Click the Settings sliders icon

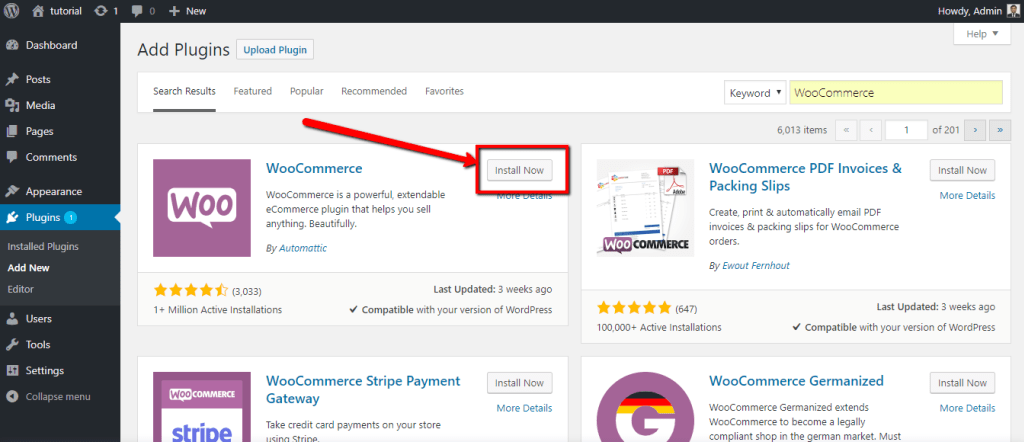tap(12, 370)
